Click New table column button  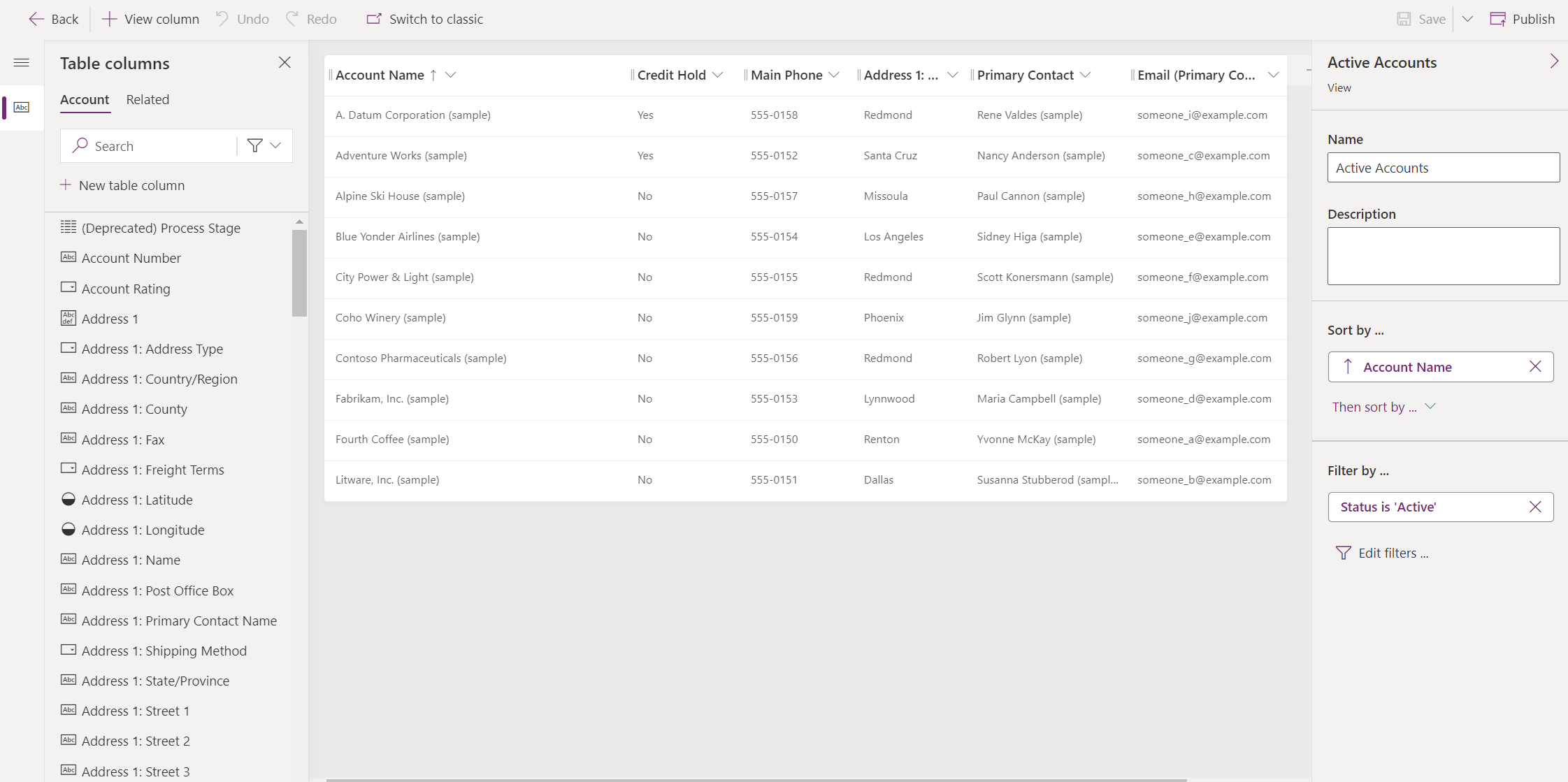tap(122, 184)
